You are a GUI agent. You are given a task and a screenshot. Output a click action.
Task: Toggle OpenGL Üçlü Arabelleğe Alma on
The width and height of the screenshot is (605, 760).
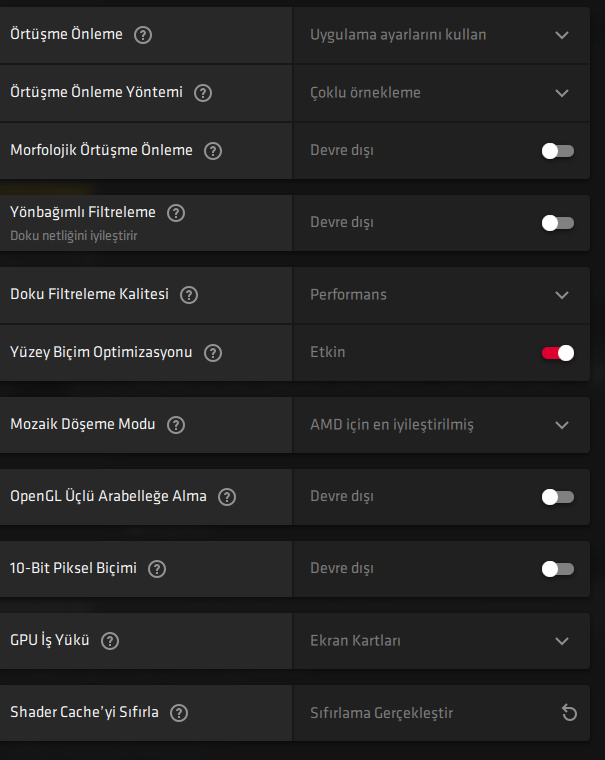pos(557,497)
